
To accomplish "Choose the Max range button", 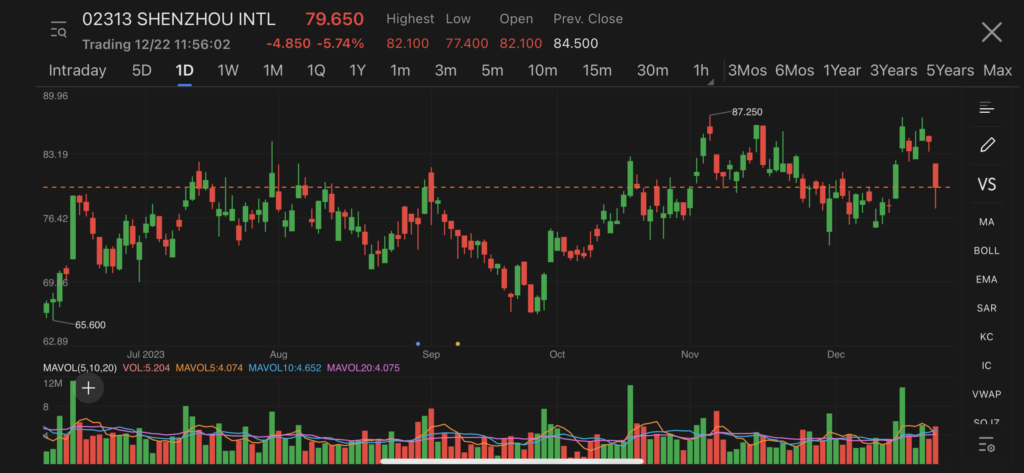I will point(997,70).
